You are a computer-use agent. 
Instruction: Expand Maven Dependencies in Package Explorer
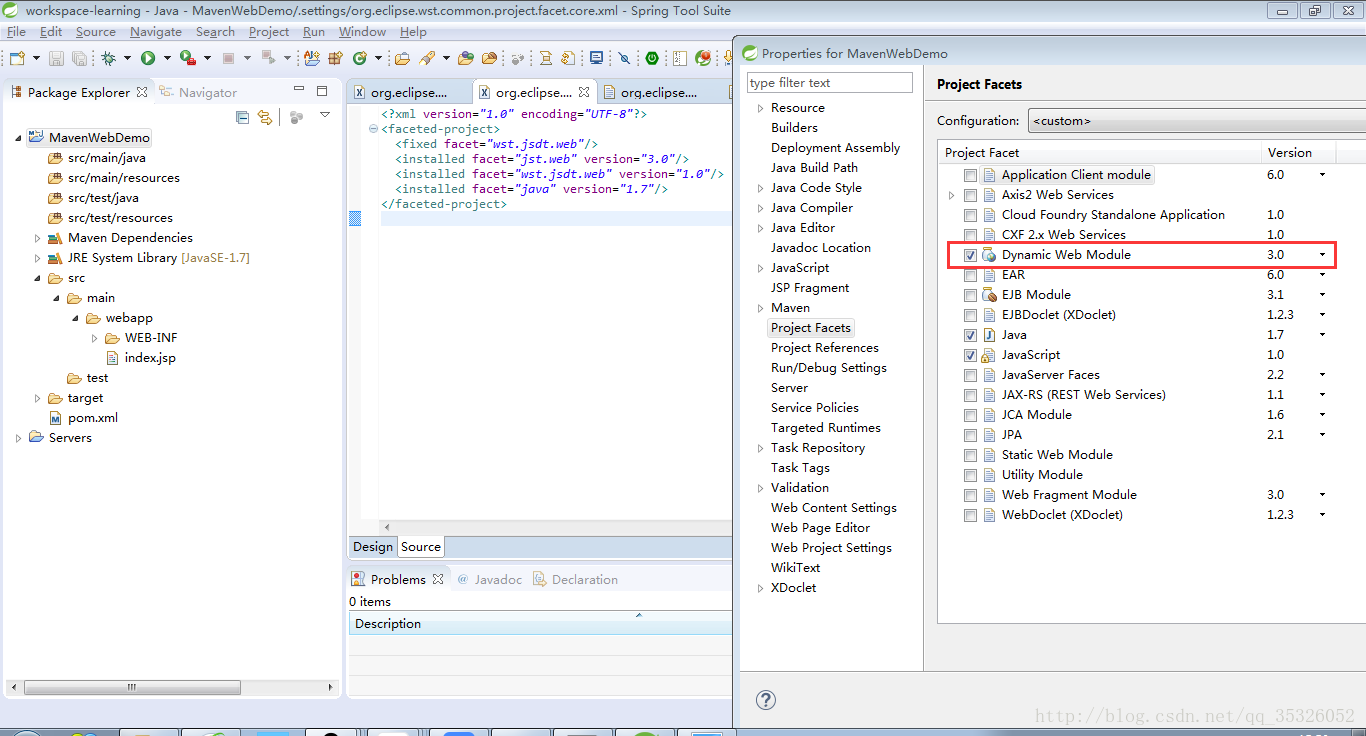(x=38, y=238)
